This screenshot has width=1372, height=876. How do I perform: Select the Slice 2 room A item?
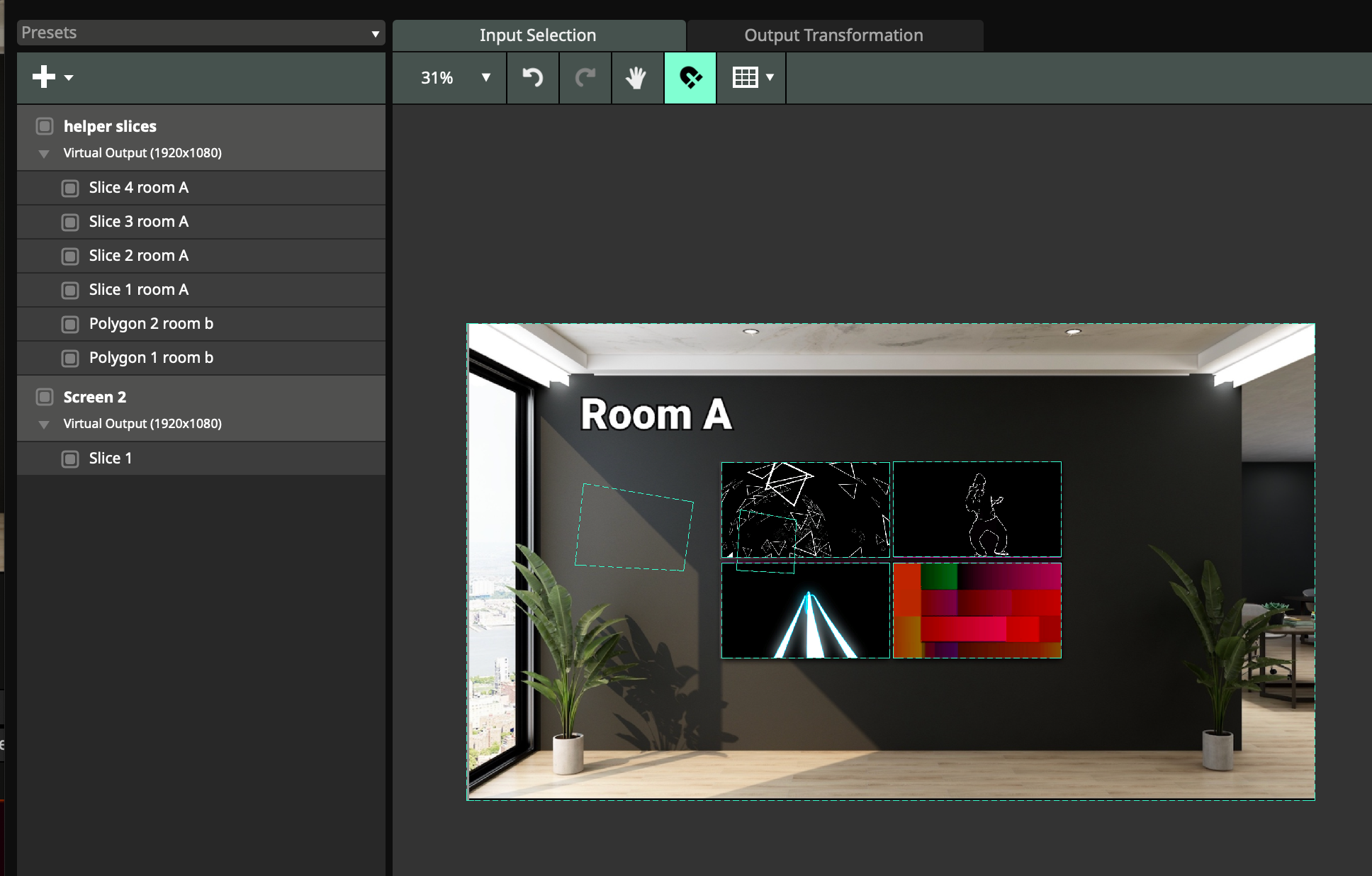click(x=139, y=256)
